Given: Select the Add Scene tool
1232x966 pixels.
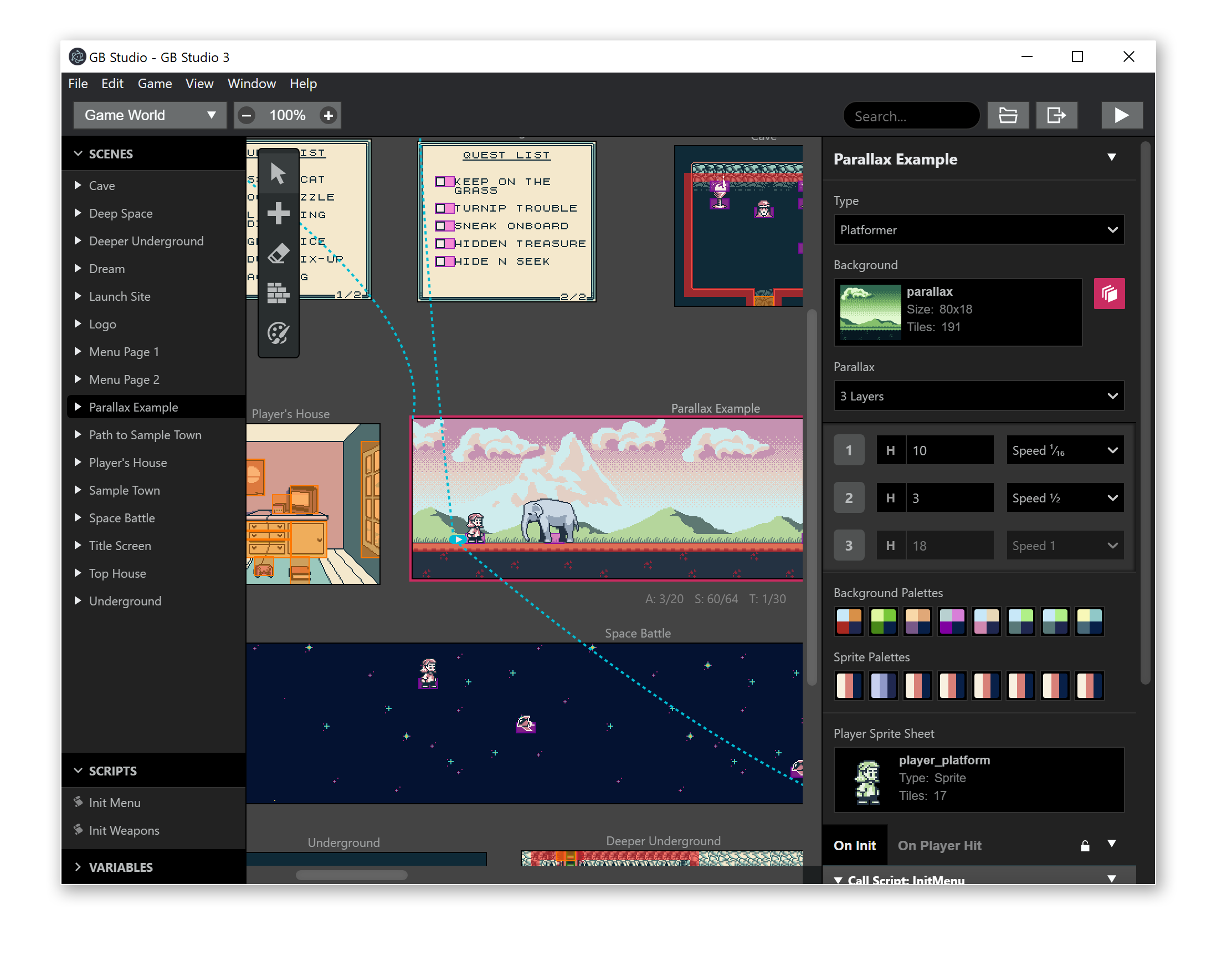Looking at the screenshot, I should tap(278, 213).
